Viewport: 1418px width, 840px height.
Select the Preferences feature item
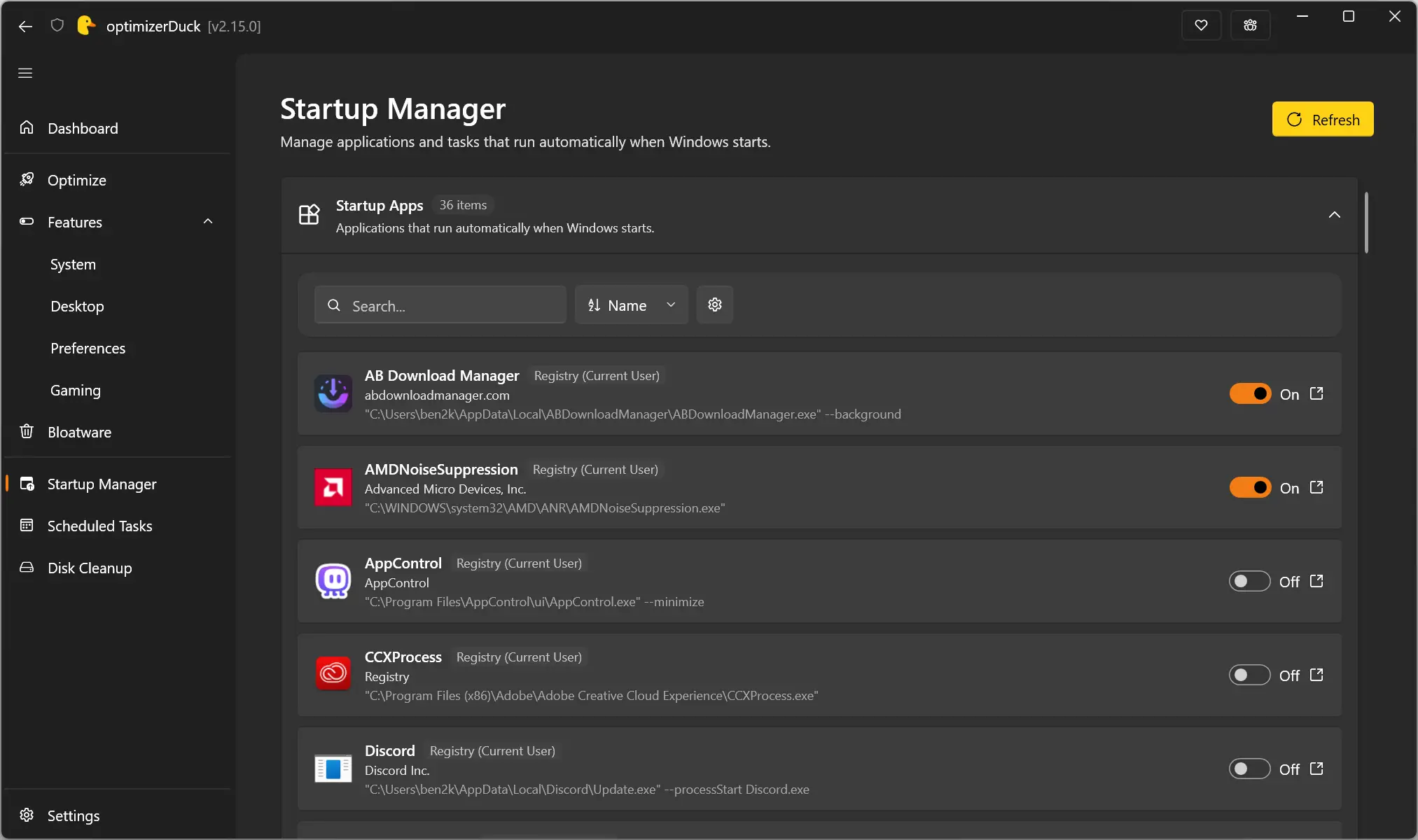[118, 348]
